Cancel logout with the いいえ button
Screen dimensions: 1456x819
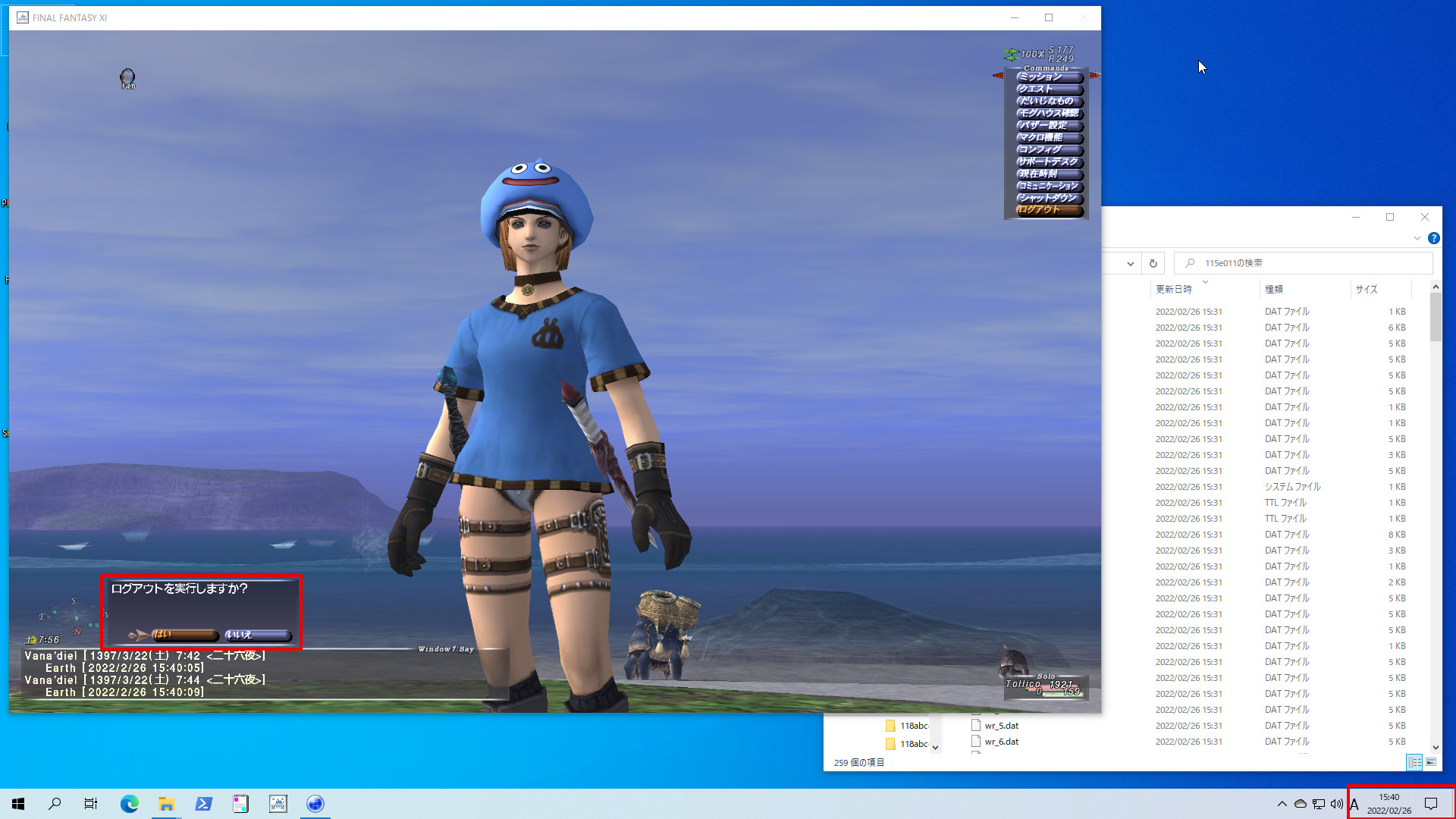[258, 635]
